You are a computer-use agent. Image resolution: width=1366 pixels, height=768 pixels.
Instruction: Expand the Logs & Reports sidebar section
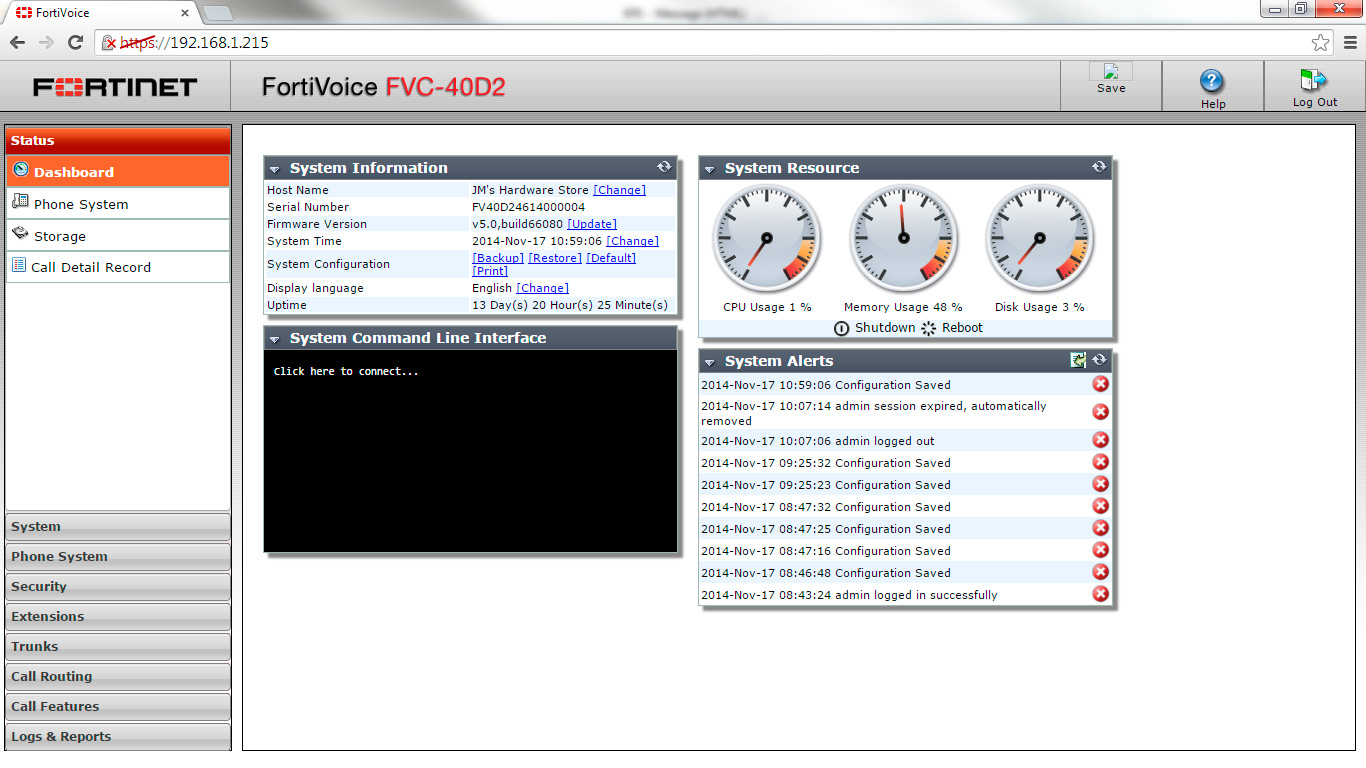118,736
